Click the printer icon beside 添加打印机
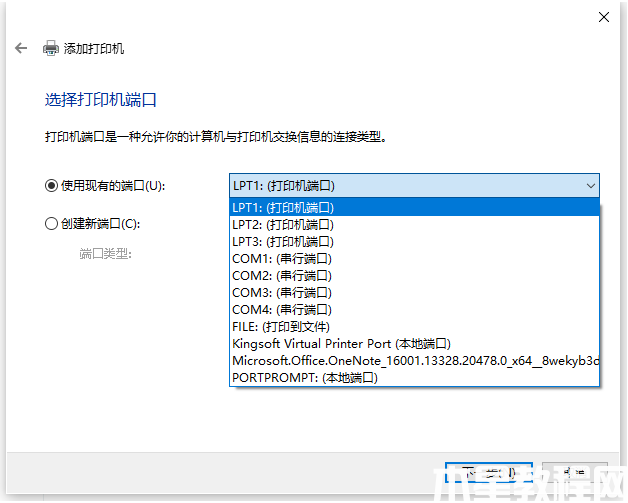Screen dimensions: 628x503 pos(51,48)
